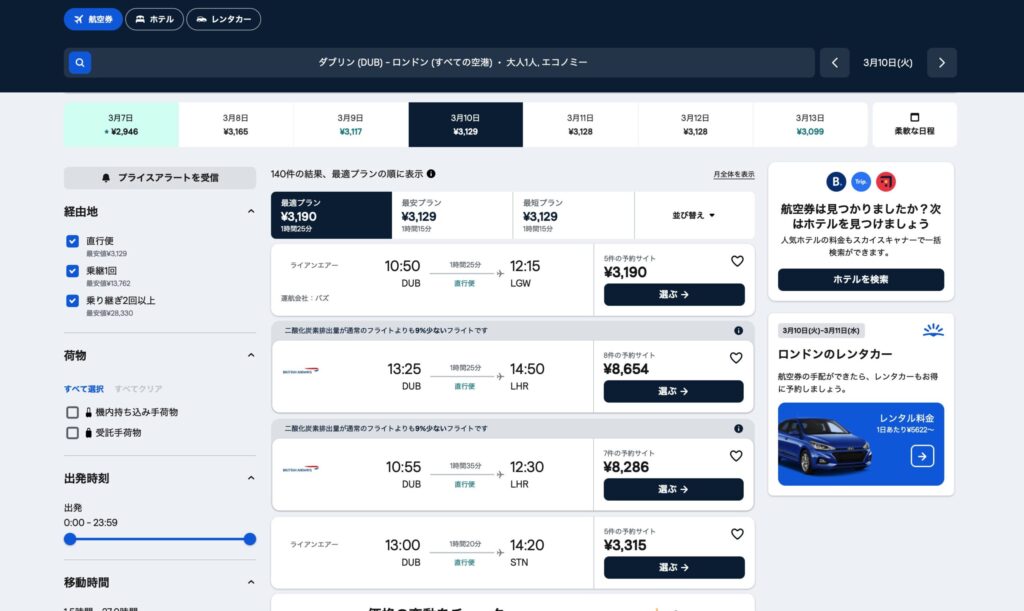Click arrow icon on rental car banner

pos(922,457)
